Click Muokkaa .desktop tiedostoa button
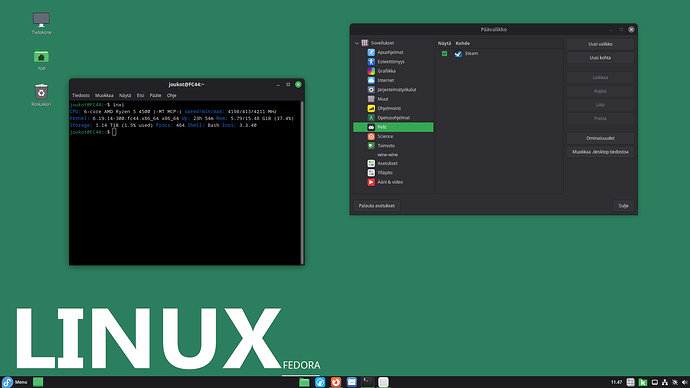Image resolution: width=690 pixels, height=388 pixels. click(600, 152)
